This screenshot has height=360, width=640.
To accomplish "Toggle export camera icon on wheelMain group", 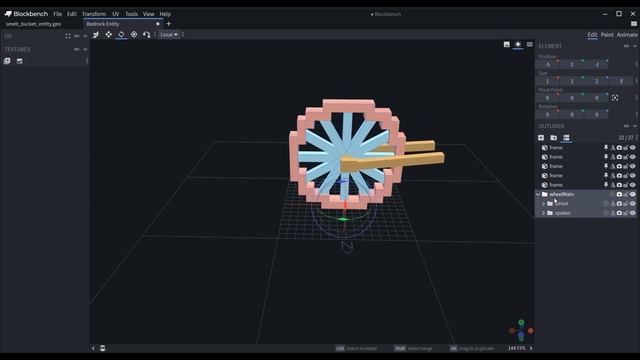I will pyautogui.click(x=619, y=194).
